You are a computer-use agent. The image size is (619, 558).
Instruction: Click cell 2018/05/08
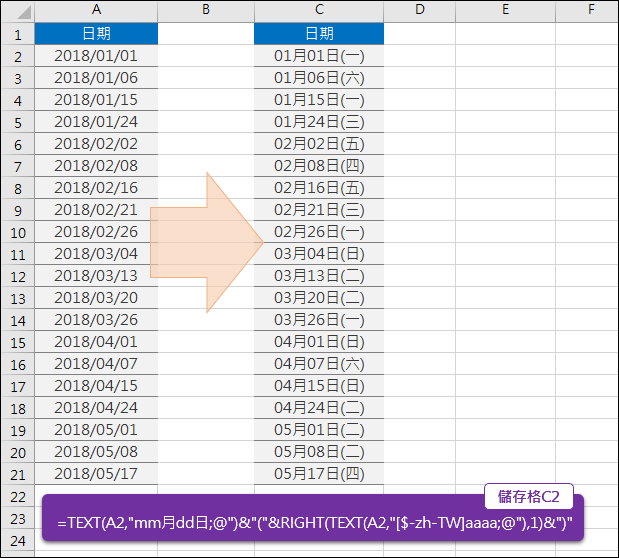(96, 451)
